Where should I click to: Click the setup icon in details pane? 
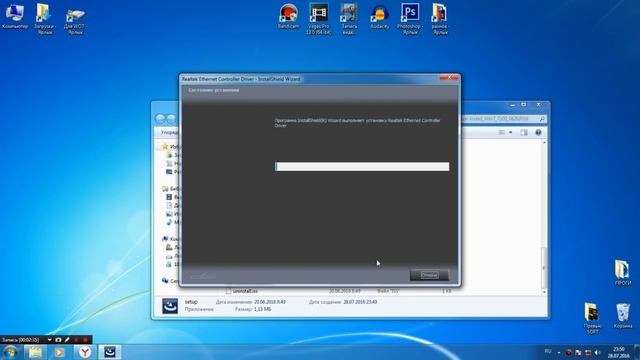170,305
